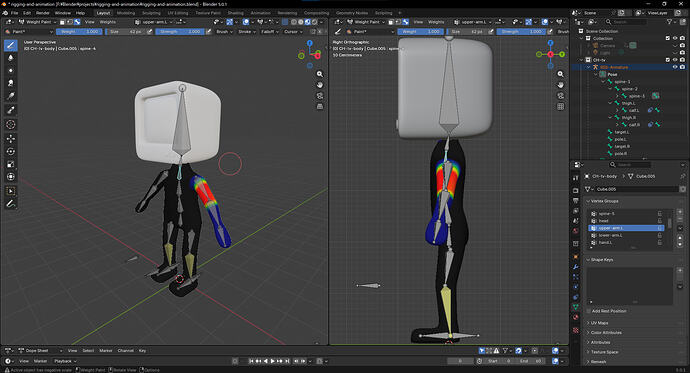Select the Blur tool in left viewport toolbar

click(x=11, y=58)
